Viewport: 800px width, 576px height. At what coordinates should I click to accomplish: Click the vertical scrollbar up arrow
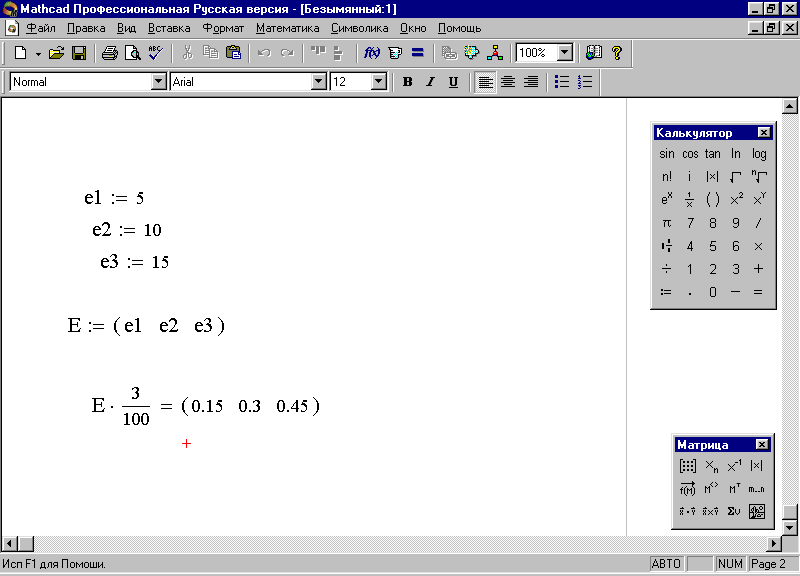(x=789, y=106)
